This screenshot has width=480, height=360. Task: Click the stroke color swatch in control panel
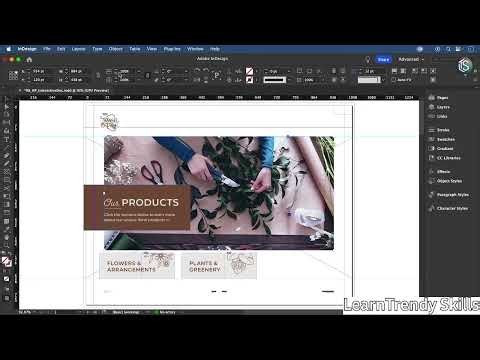(x=249, y=80)
